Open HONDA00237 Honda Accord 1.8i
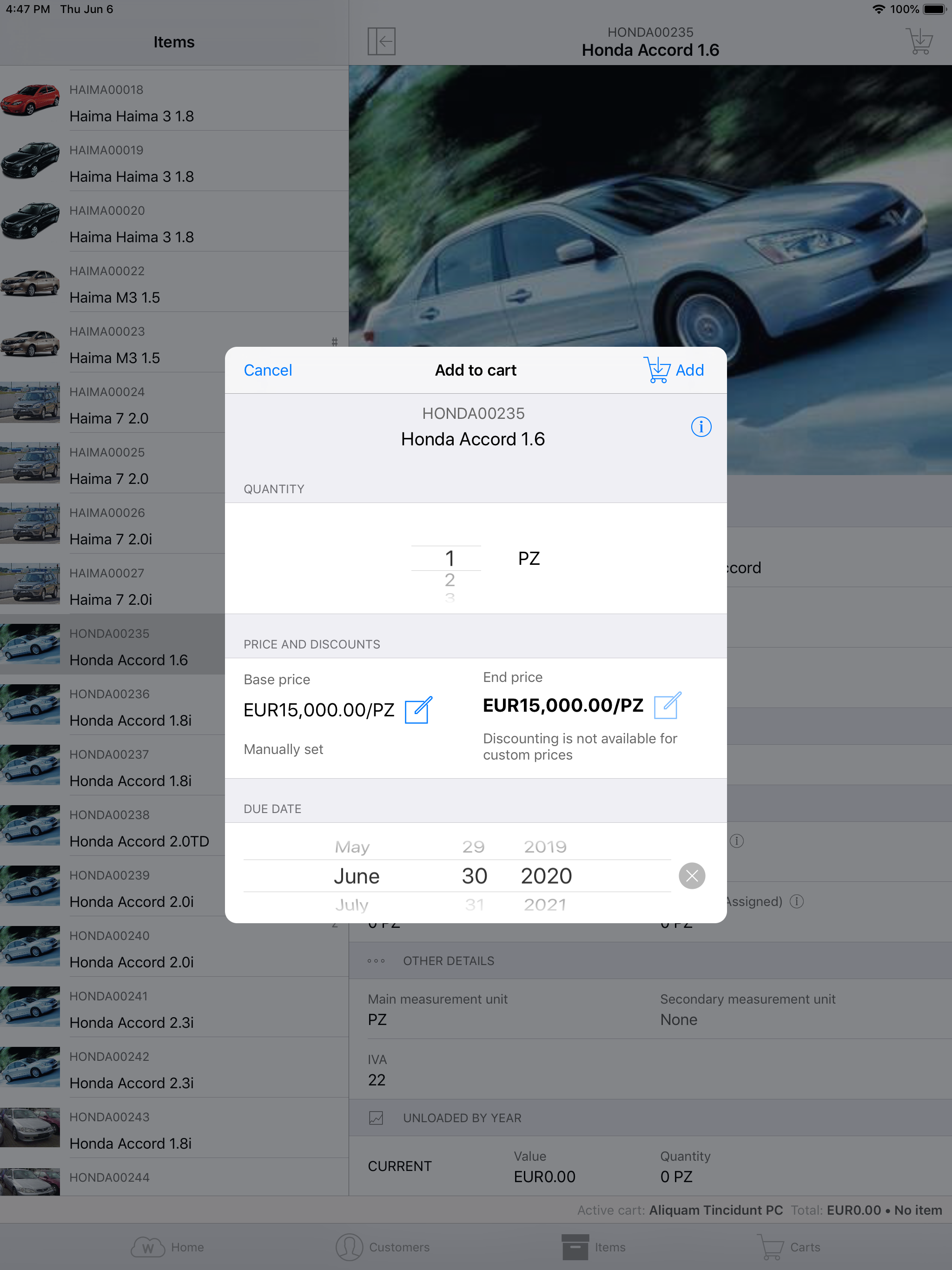This screenshot has height=1270, width=952. tap(112, 765)
